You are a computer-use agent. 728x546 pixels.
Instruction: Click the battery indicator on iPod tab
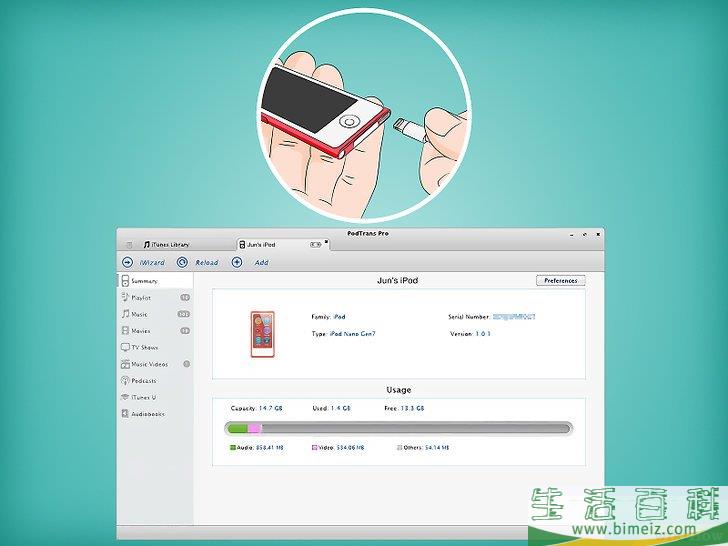click(315, 244)
